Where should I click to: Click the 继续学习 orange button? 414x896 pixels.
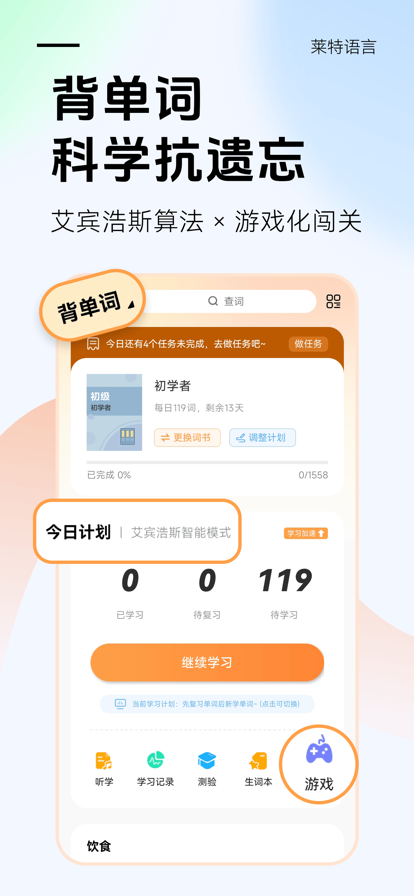[x=207, y=663]
